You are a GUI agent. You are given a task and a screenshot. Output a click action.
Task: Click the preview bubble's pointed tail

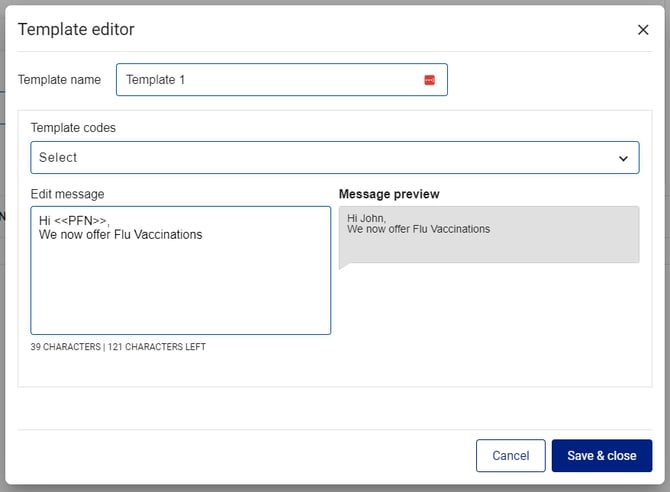[343, 265]
